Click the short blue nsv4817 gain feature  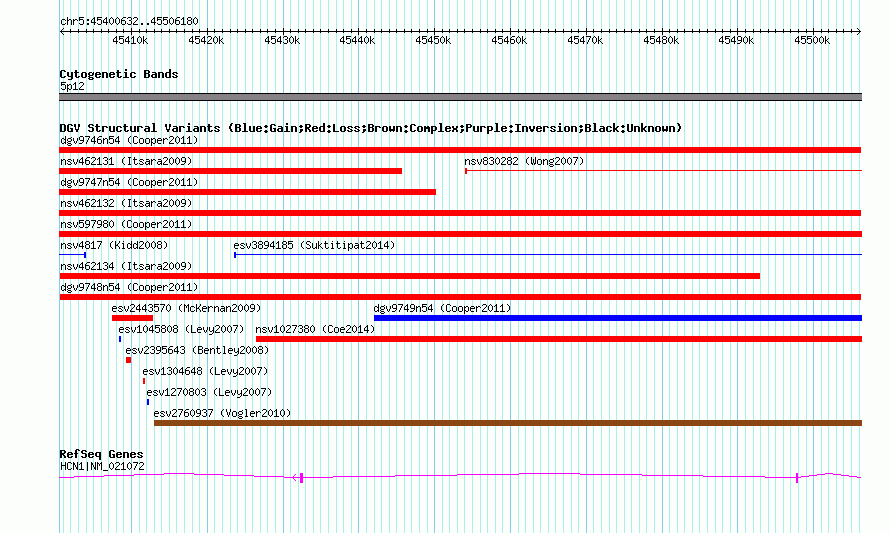point(73,255)
